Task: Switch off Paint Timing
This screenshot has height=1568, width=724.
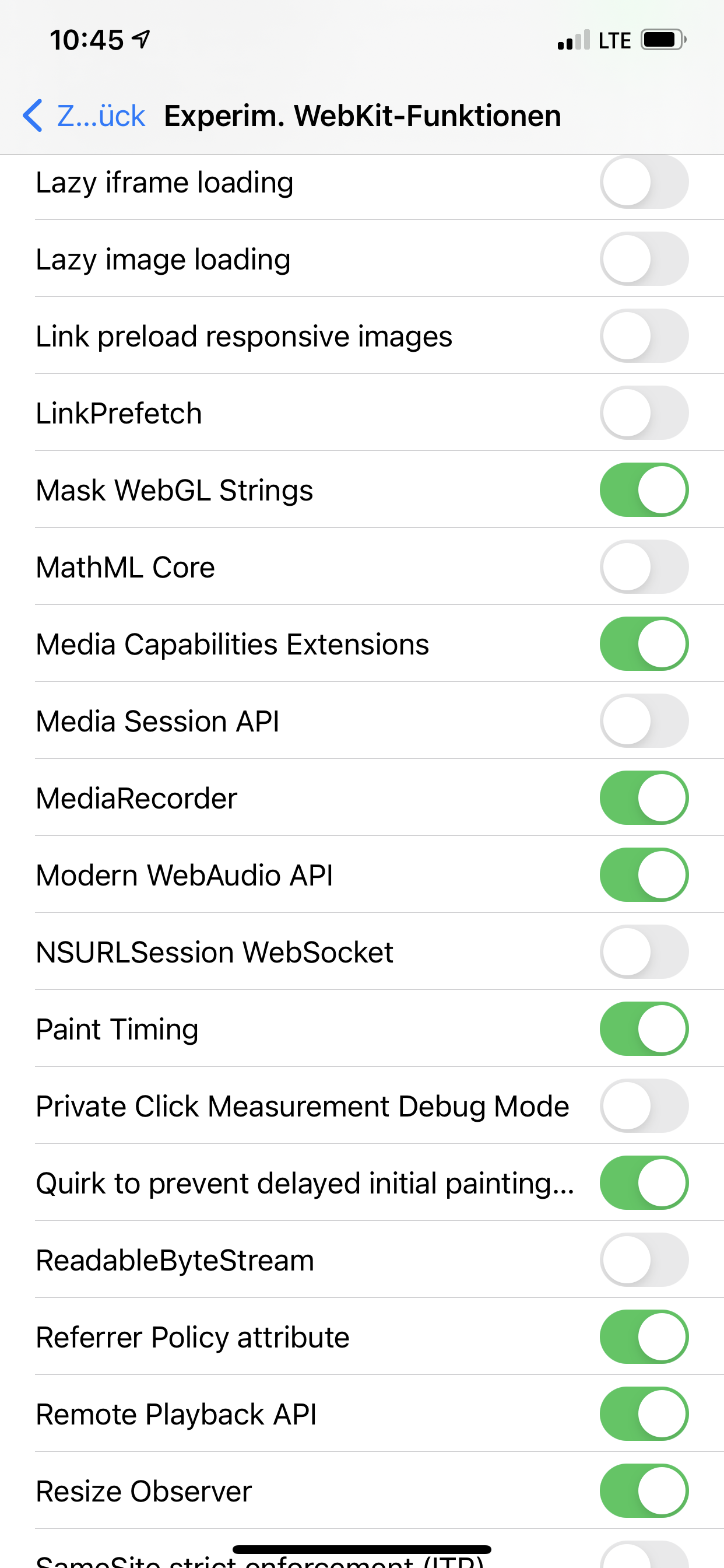Action: (x=644, y=1028)
